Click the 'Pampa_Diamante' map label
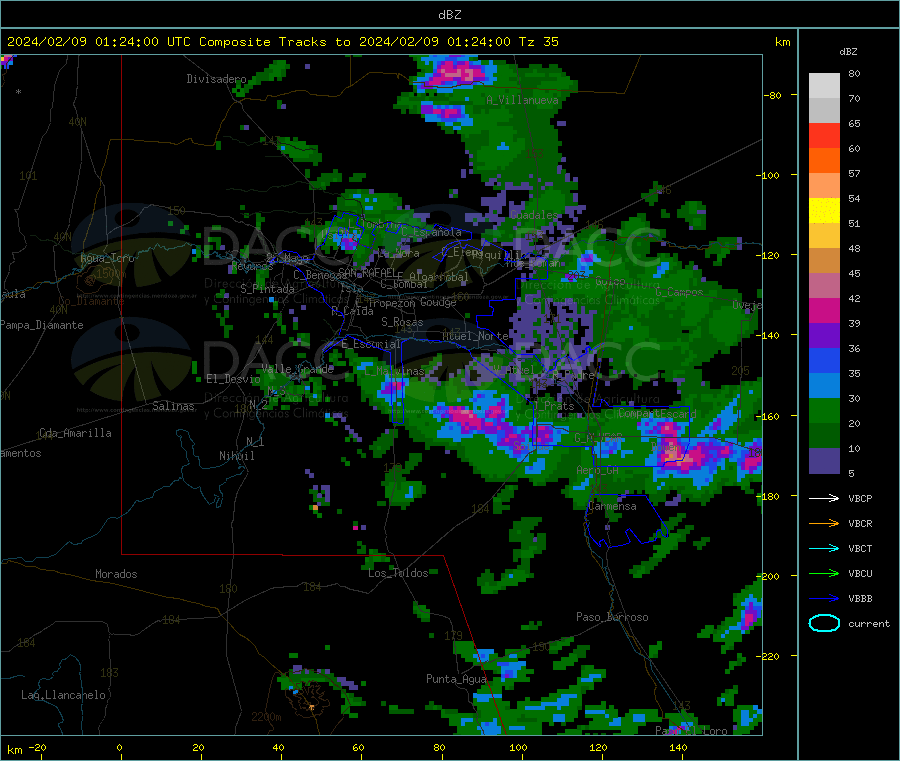This screenshot has width=900, height=761. [42, 325]
